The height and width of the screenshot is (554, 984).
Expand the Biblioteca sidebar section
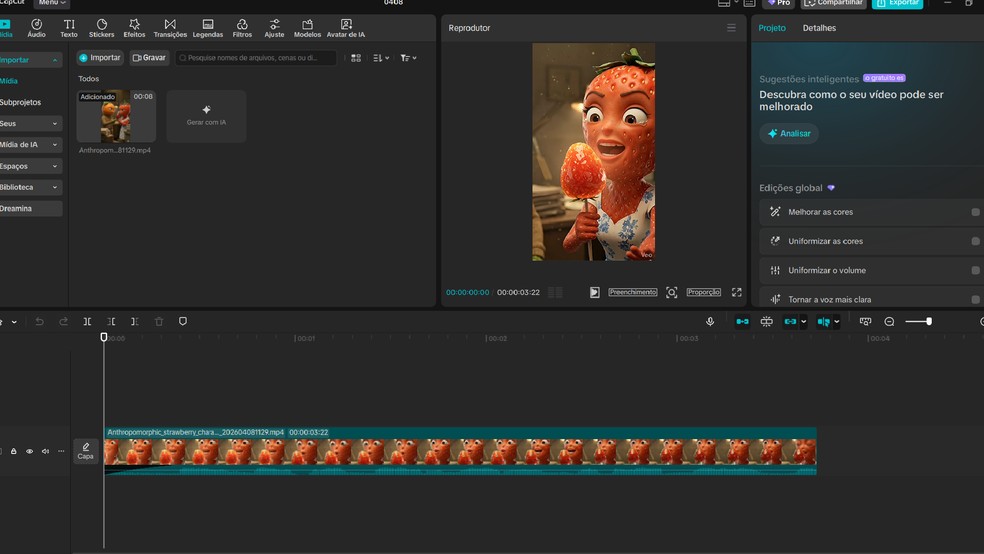click(30, 187)
